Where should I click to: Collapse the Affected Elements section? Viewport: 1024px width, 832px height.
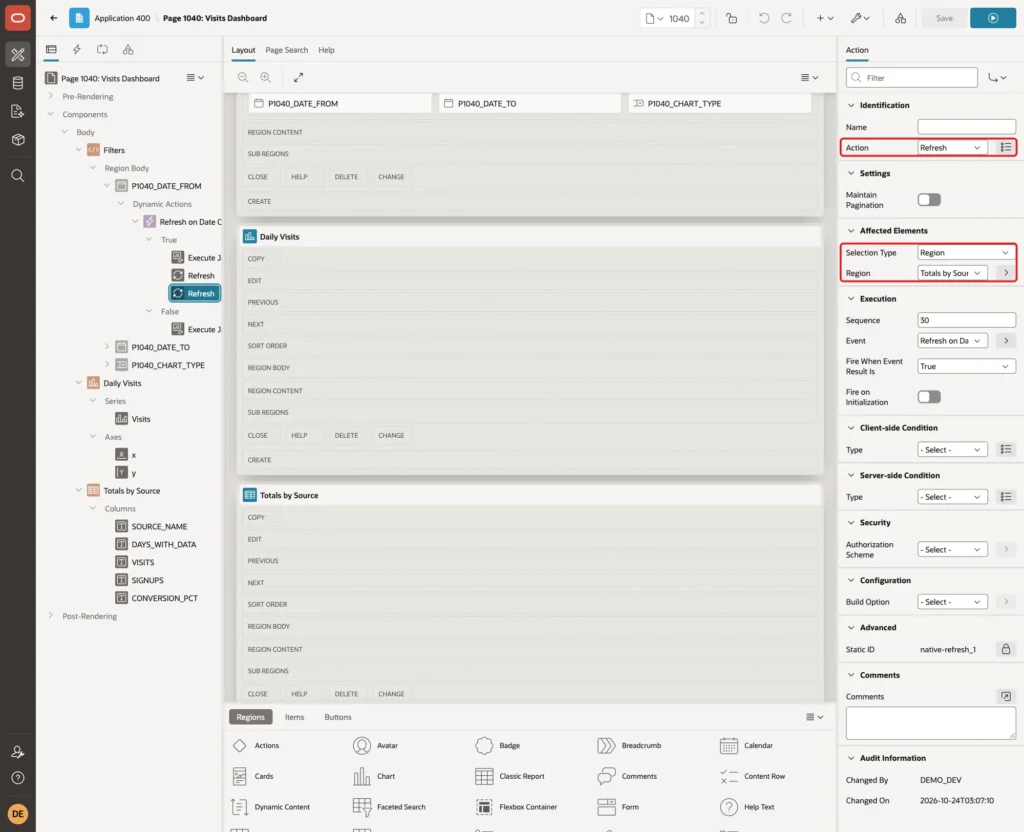pos(850,231)
